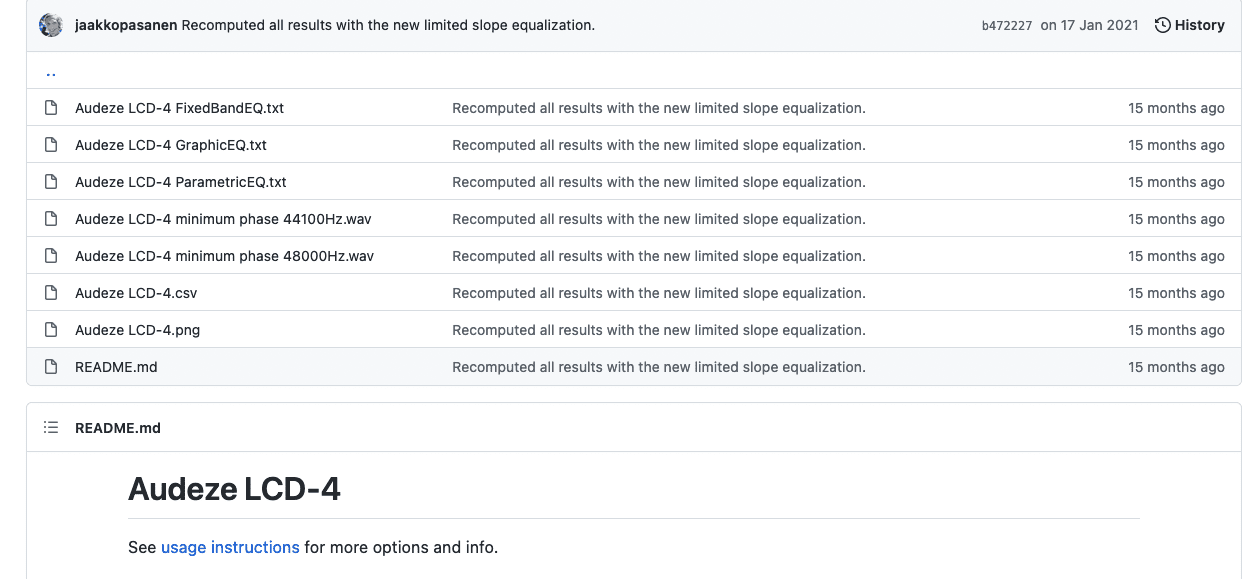The image size is (1243, 579).
Task: Open commit message on Audeze LCD-4.csv row
Action: point(659,293)
